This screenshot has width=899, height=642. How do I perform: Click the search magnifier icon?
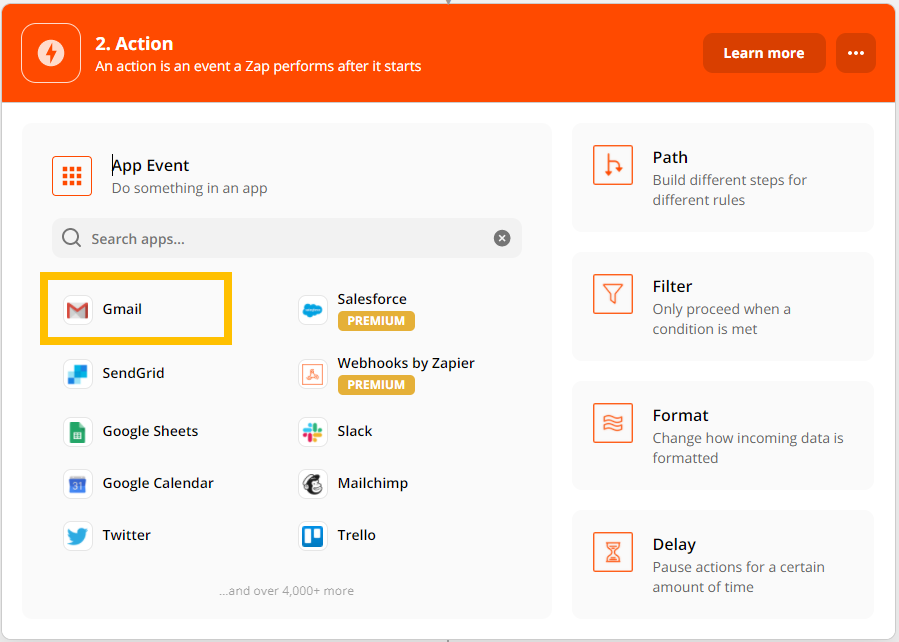(x=72, y=237)
